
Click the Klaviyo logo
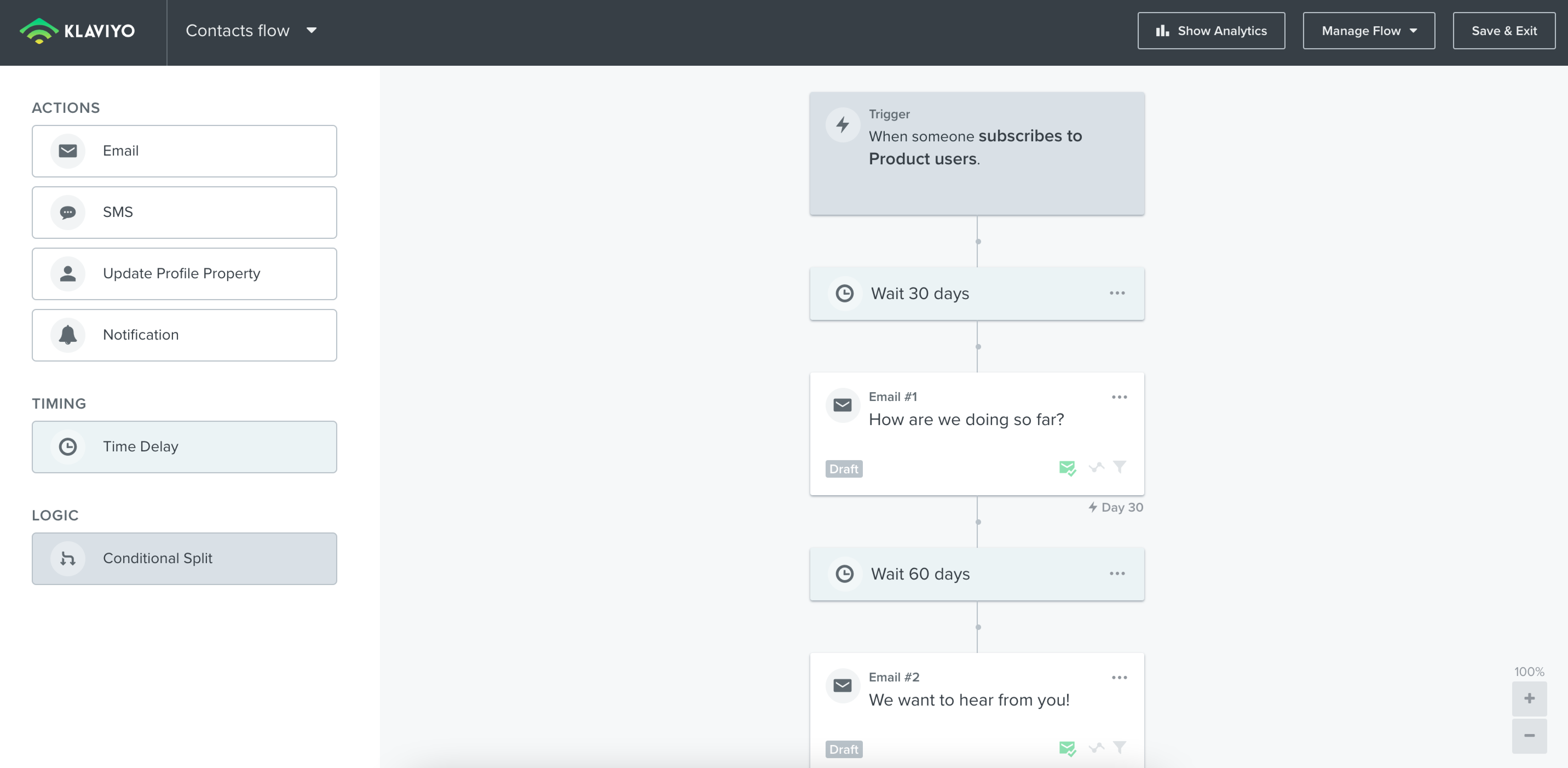[x=77, y=30]
